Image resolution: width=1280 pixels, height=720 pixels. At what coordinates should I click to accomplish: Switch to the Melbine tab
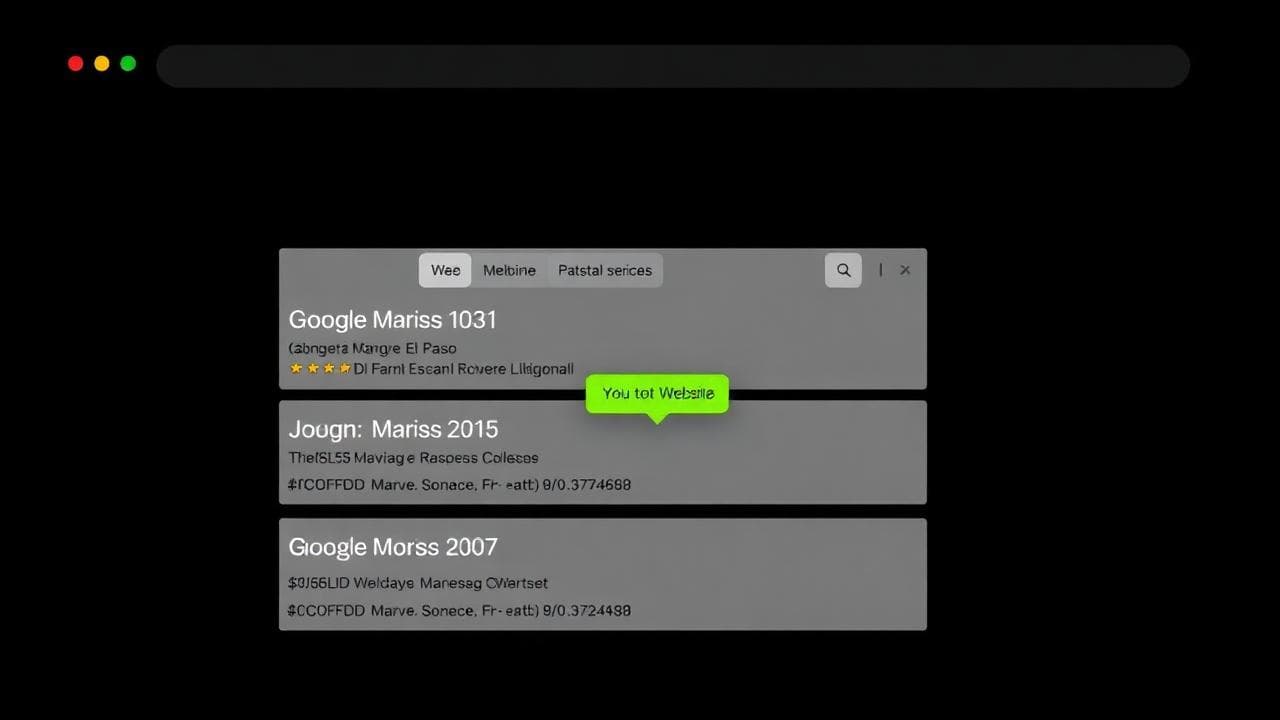click(x=509, y=270)
